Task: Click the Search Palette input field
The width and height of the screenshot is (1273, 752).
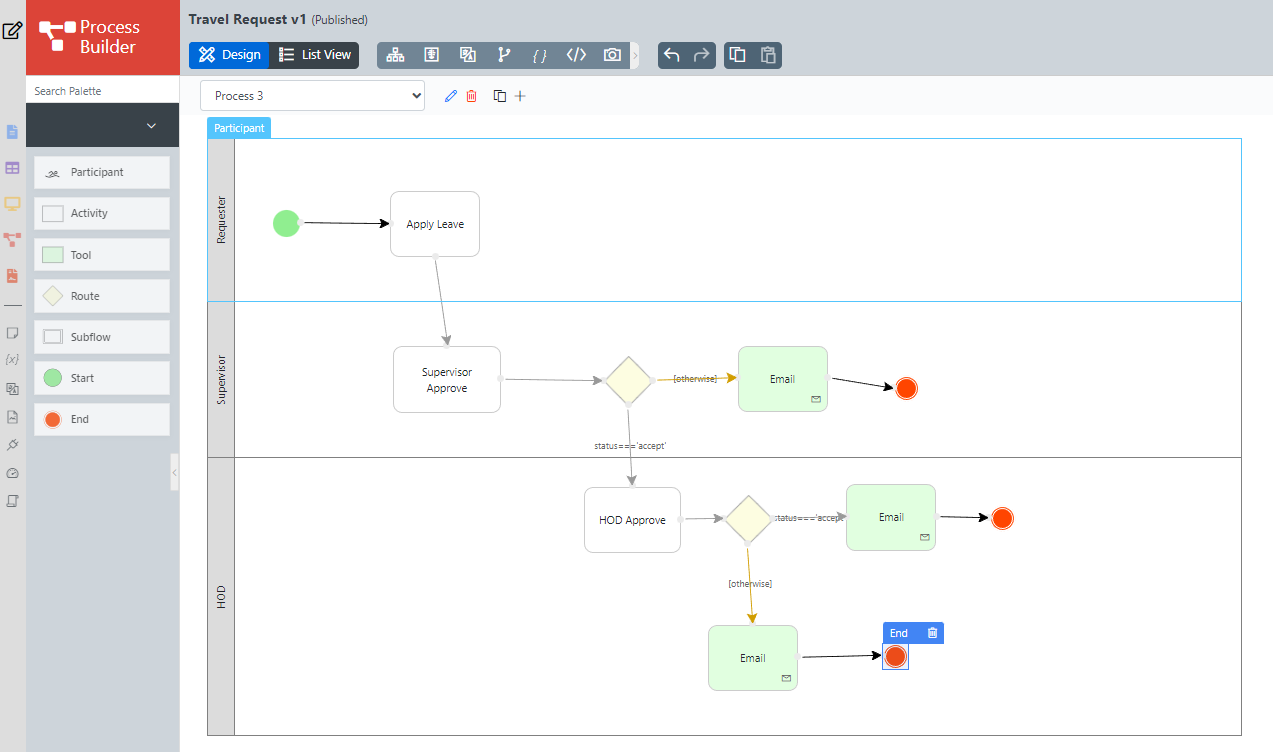Action: [102, 91]
